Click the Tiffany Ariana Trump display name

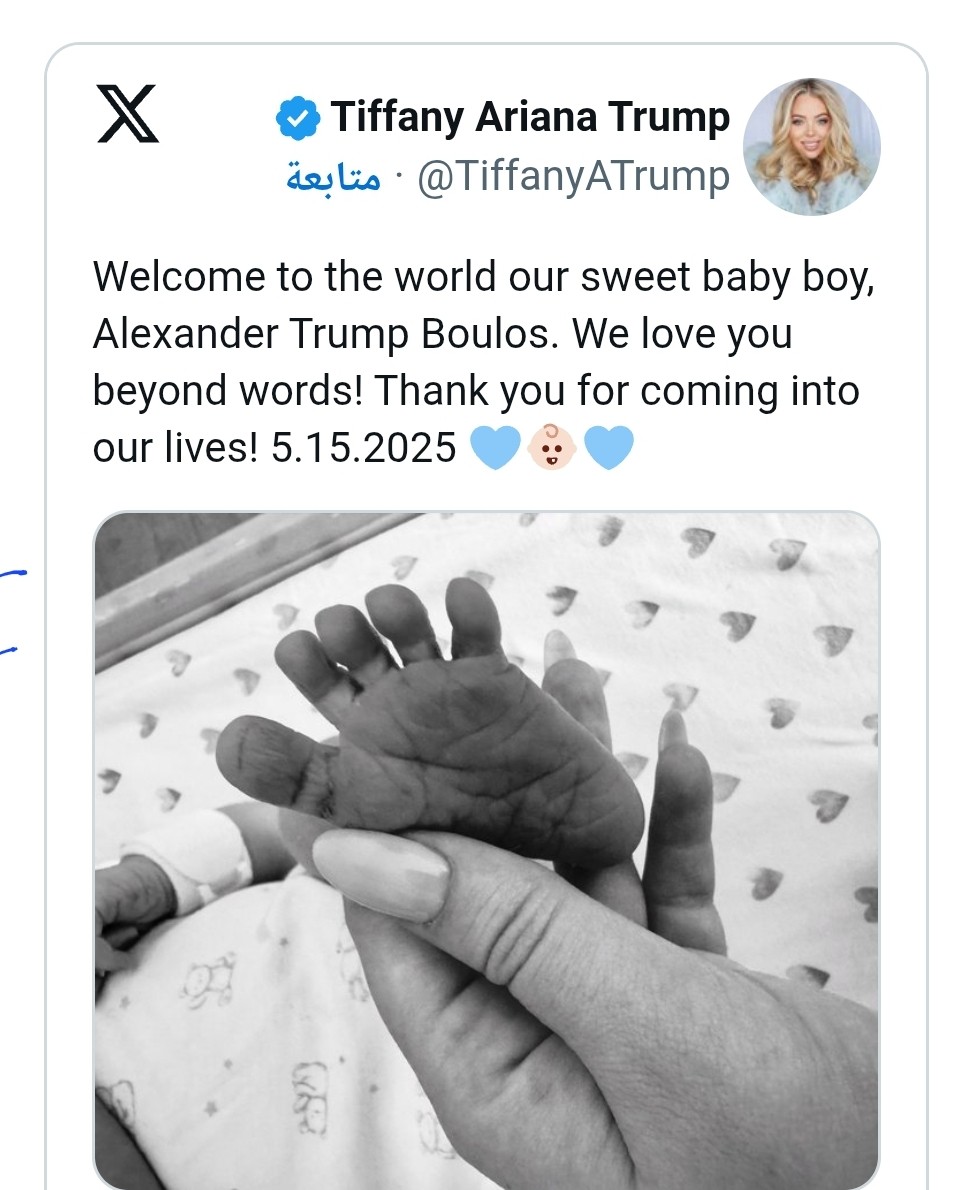pyautogui.click(x=530, y=117)
